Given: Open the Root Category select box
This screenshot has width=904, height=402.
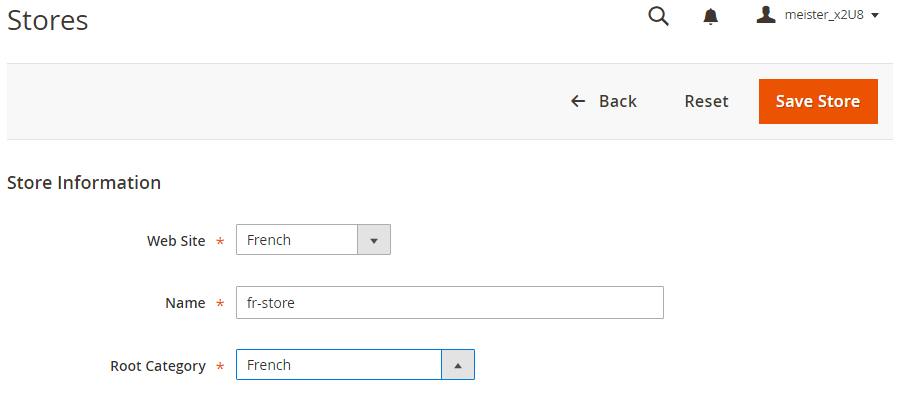Looking at the screenshot, I should pos(339,365).
